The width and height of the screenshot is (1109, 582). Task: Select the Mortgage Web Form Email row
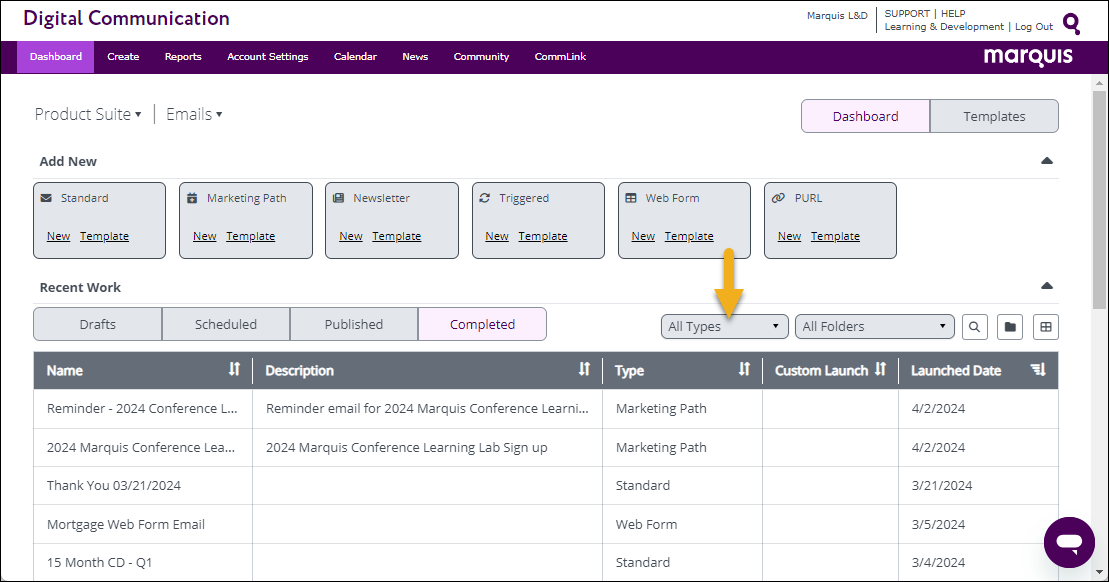pyautogui.click(x=545, y=525)
